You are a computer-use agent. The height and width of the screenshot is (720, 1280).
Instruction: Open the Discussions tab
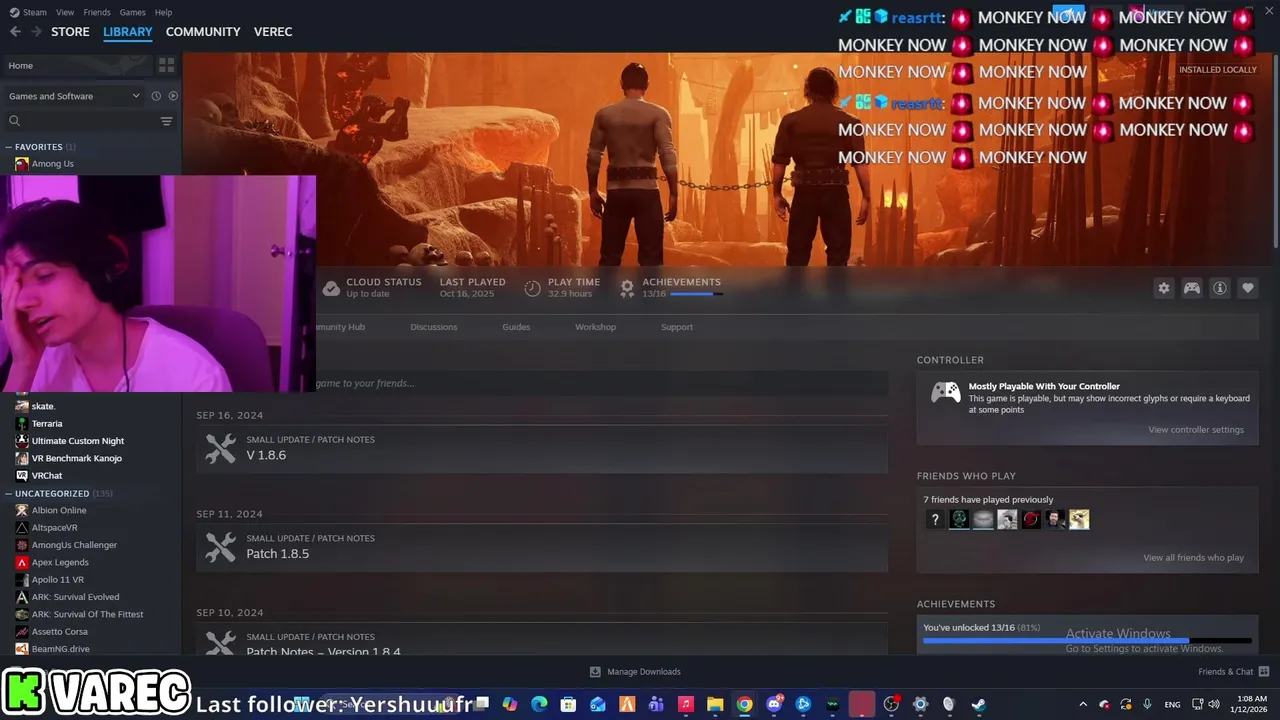point(434,327)
